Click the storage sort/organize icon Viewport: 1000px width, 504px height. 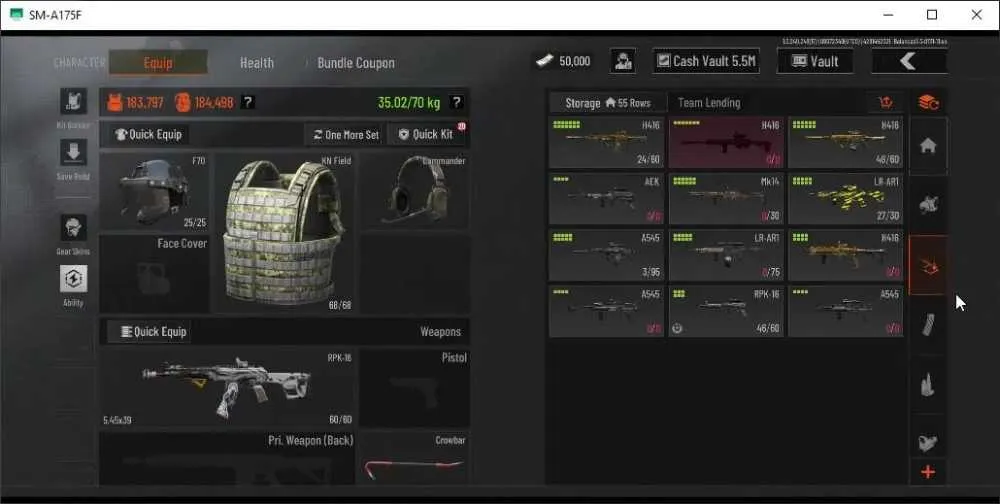tap(885, 103)
